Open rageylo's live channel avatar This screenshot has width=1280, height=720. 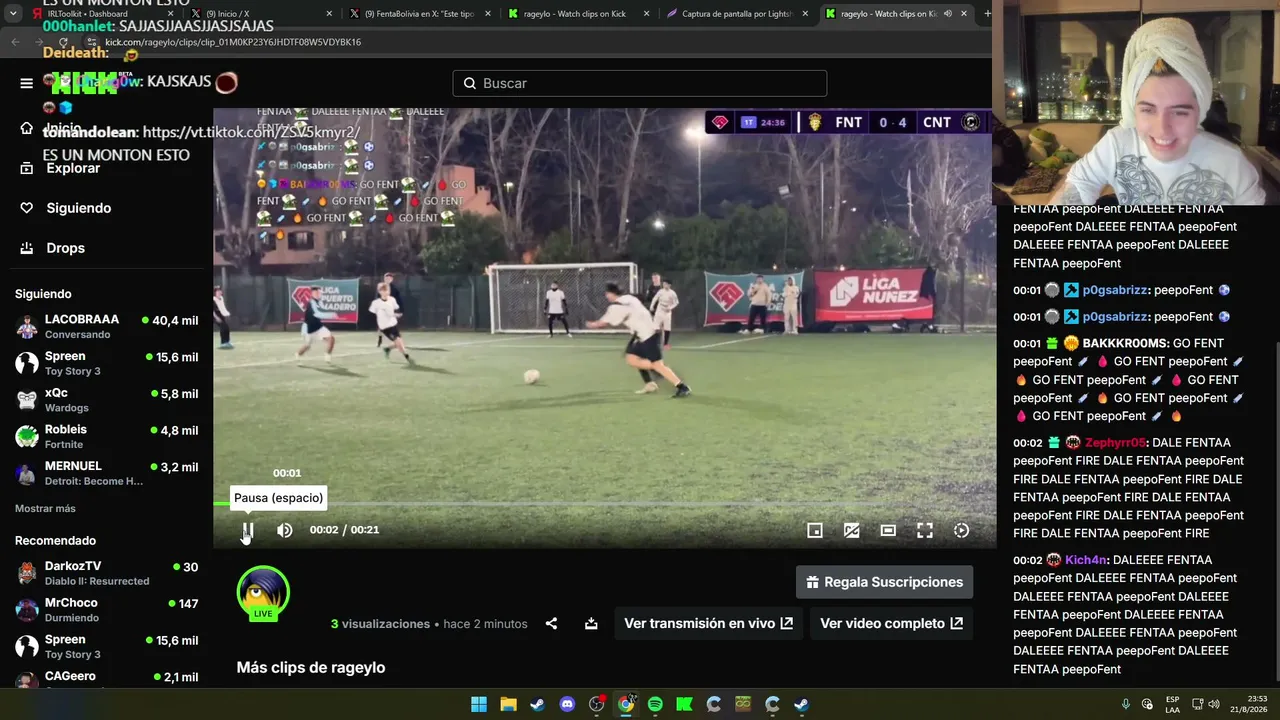click(263, 593)
